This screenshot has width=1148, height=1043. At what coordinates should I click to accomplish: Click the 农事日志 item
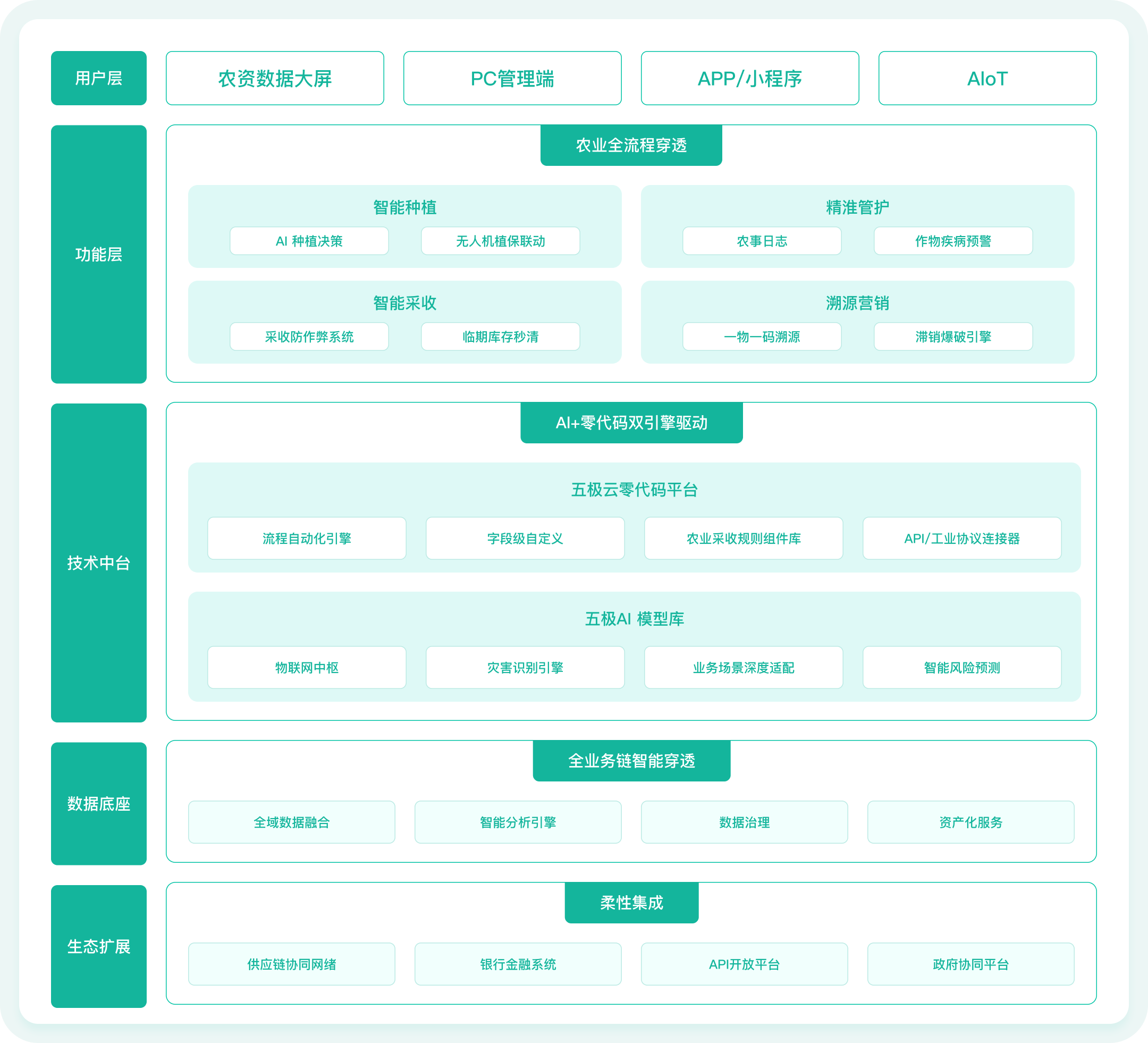(x=762, y=241)
